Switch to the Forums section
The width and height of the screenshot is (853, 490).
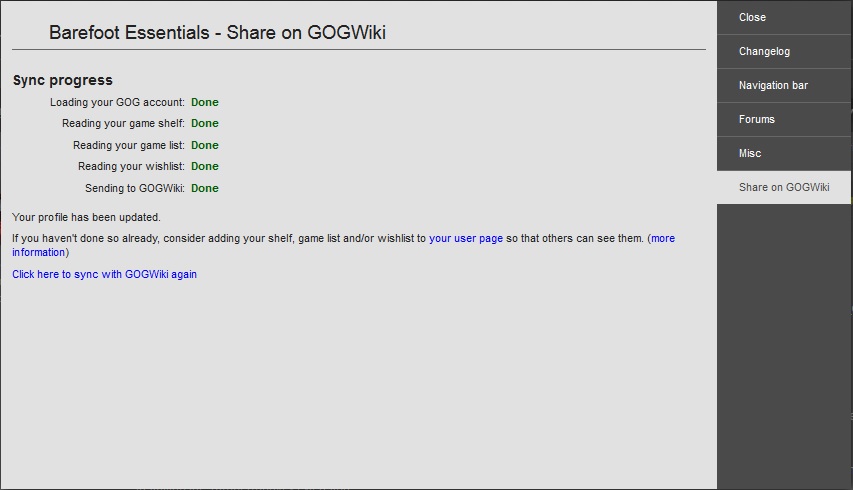point(784,120)
